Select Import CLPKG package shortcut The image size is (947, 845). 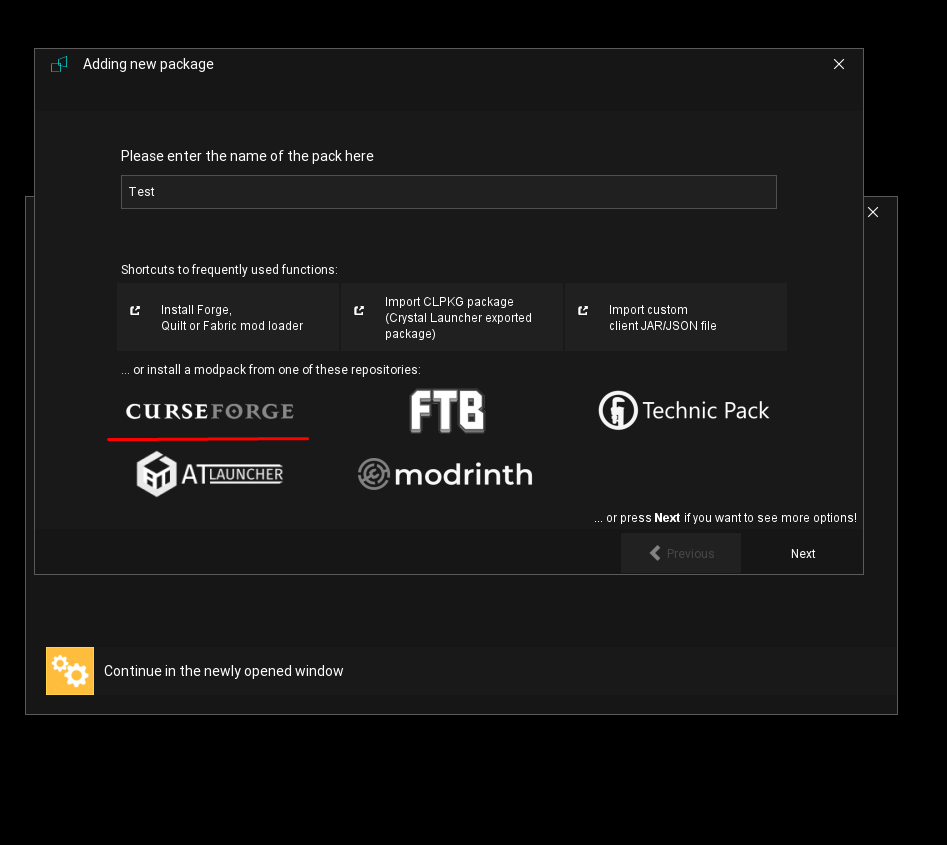pyautogui.click(x=458, y=318)
